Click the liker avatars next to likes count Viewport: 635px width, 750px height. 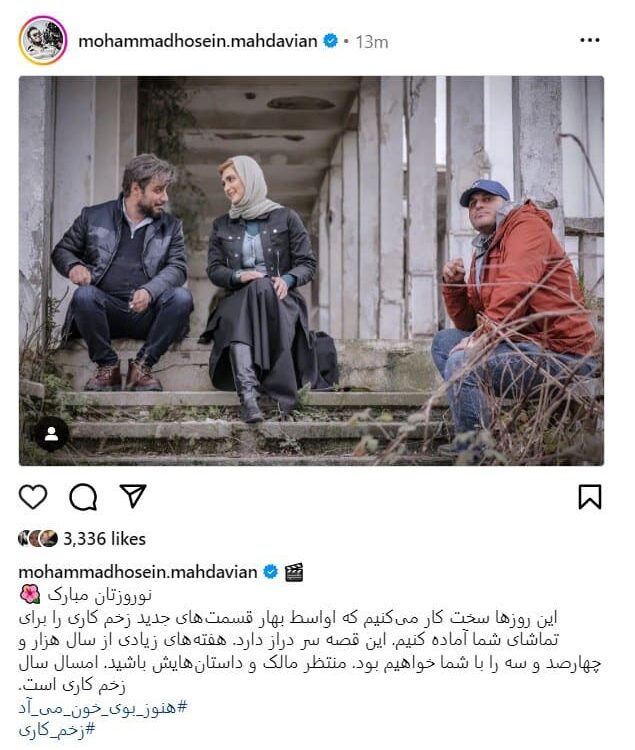tap(38, 539)
